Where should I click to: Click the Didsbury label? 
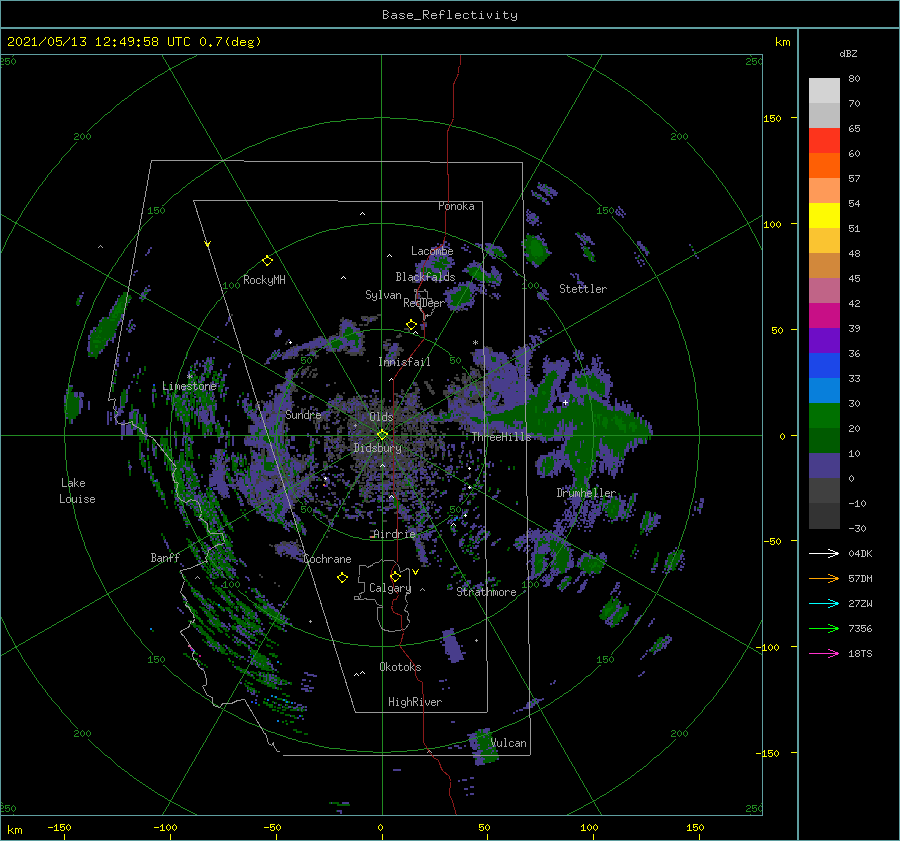(377, 448)
